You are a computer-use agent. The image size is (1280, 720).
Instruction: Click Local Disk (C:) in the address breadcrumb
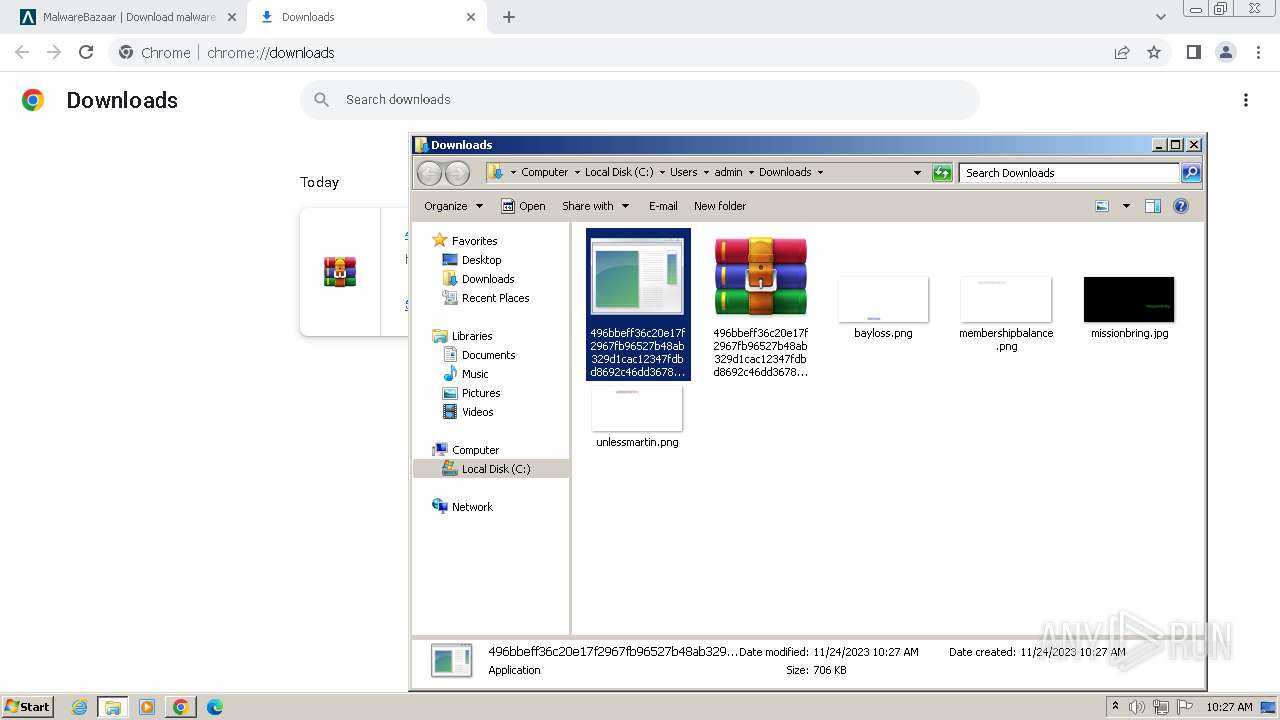click(x=619, y=172)
